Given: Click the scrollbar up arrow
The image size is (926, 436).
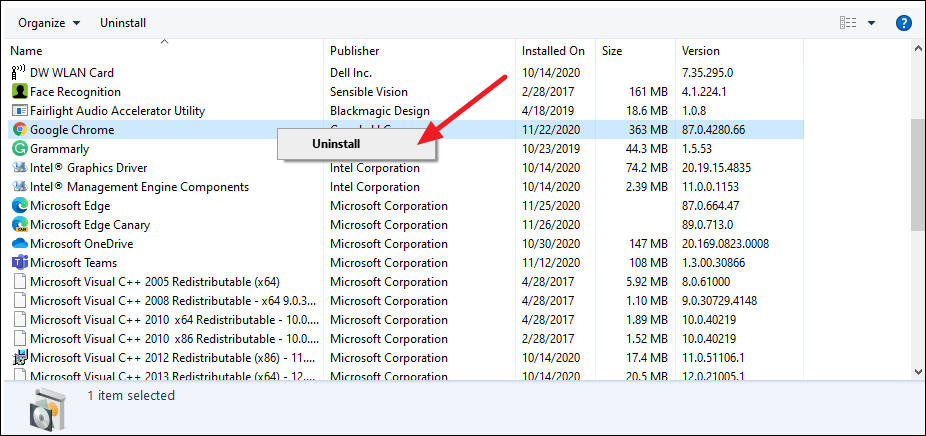Looking at the screenshot, I should click(918, 47).
